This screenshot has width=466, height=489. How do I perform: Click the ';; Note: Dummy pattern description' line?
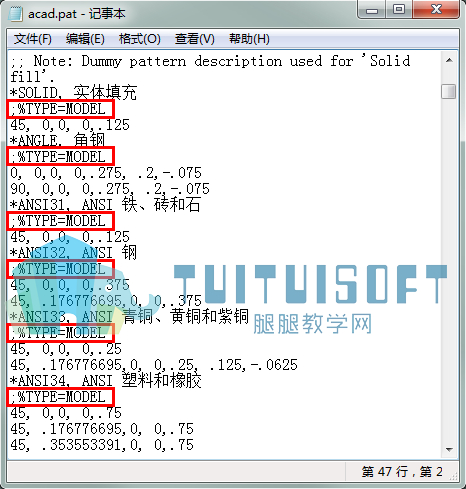pos(210,61)
